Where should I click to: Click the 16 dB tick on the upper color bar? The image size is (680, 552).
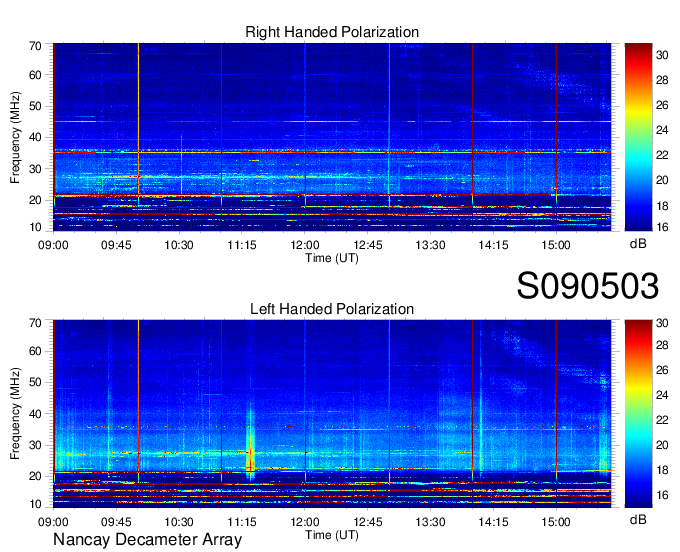tap(662, 227)
